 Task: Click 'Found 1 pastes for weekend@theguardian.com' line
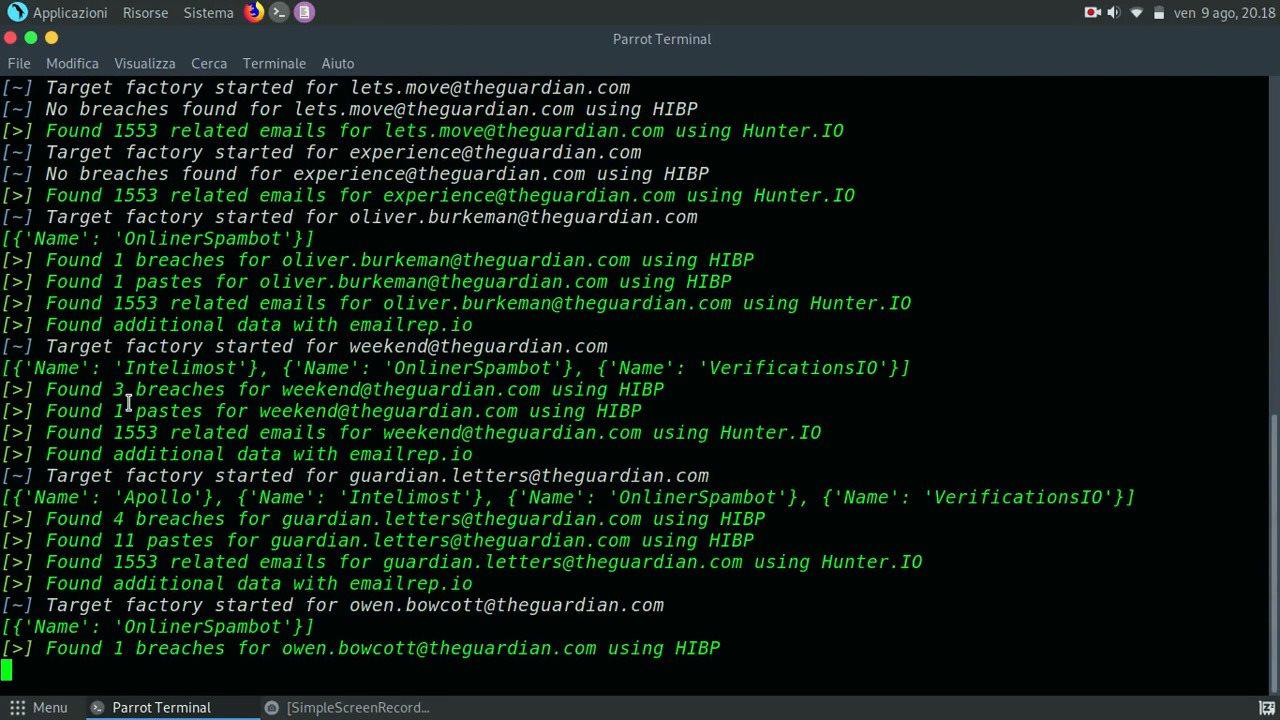pyautogui.click(x=322, y=411)
